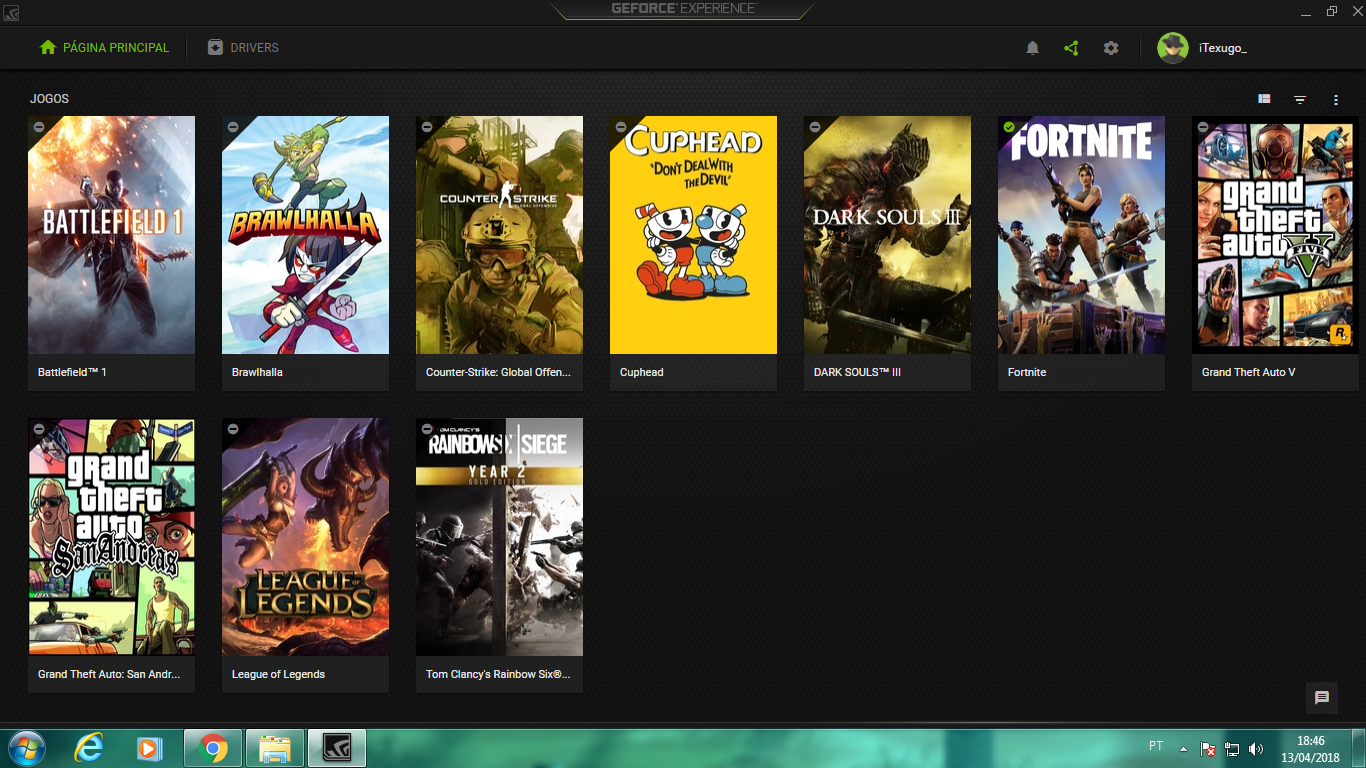The height and width of the screenshot is (768, 1366).
Task: Open the Cuphead game cover
Action: 693,235
